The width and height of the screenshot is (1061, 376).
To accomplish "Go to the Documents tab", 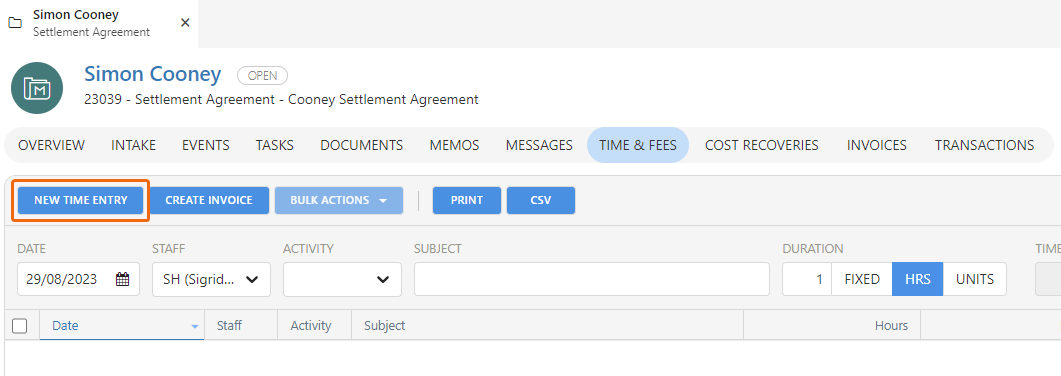I will tap(361, 145).
